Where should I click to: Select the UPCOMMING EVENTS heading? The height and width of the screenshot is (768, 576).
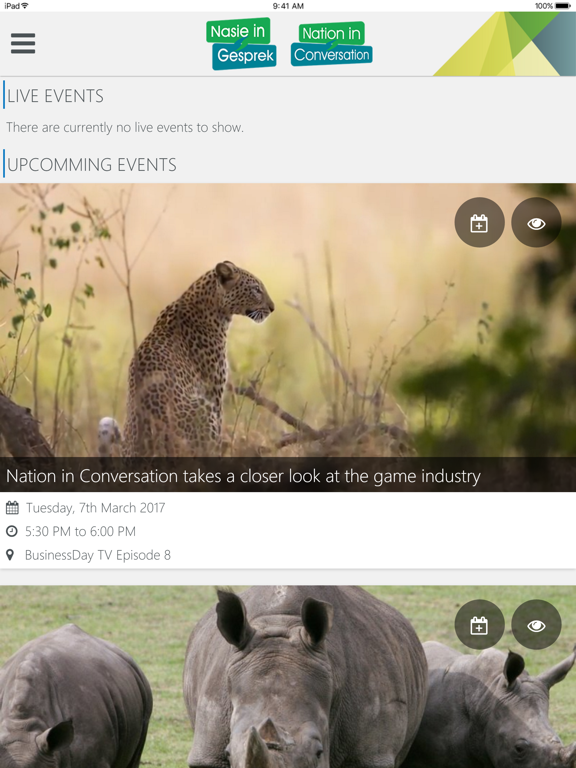(x=92, y=165)
